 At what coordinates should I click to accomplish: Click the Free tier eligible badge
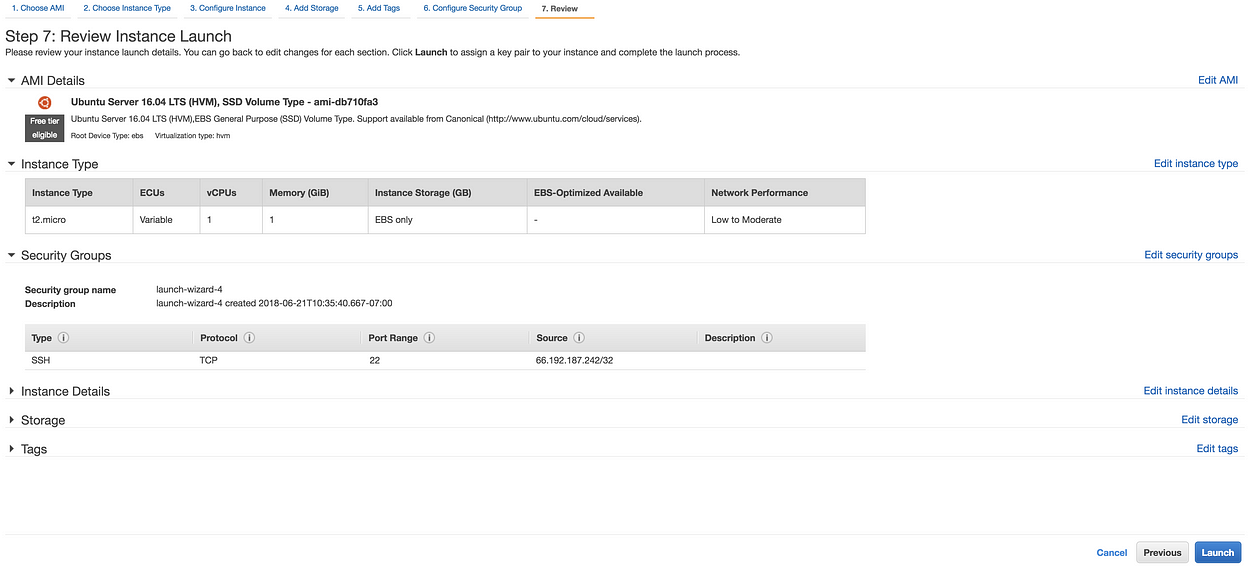pos(44,128)
